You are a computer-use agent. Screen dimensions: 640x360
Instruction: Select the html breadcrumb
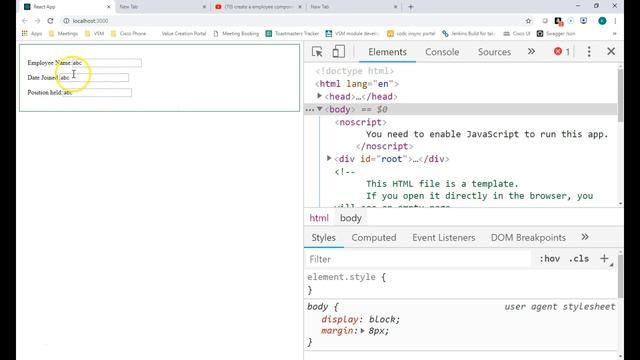tap(319, 218)
